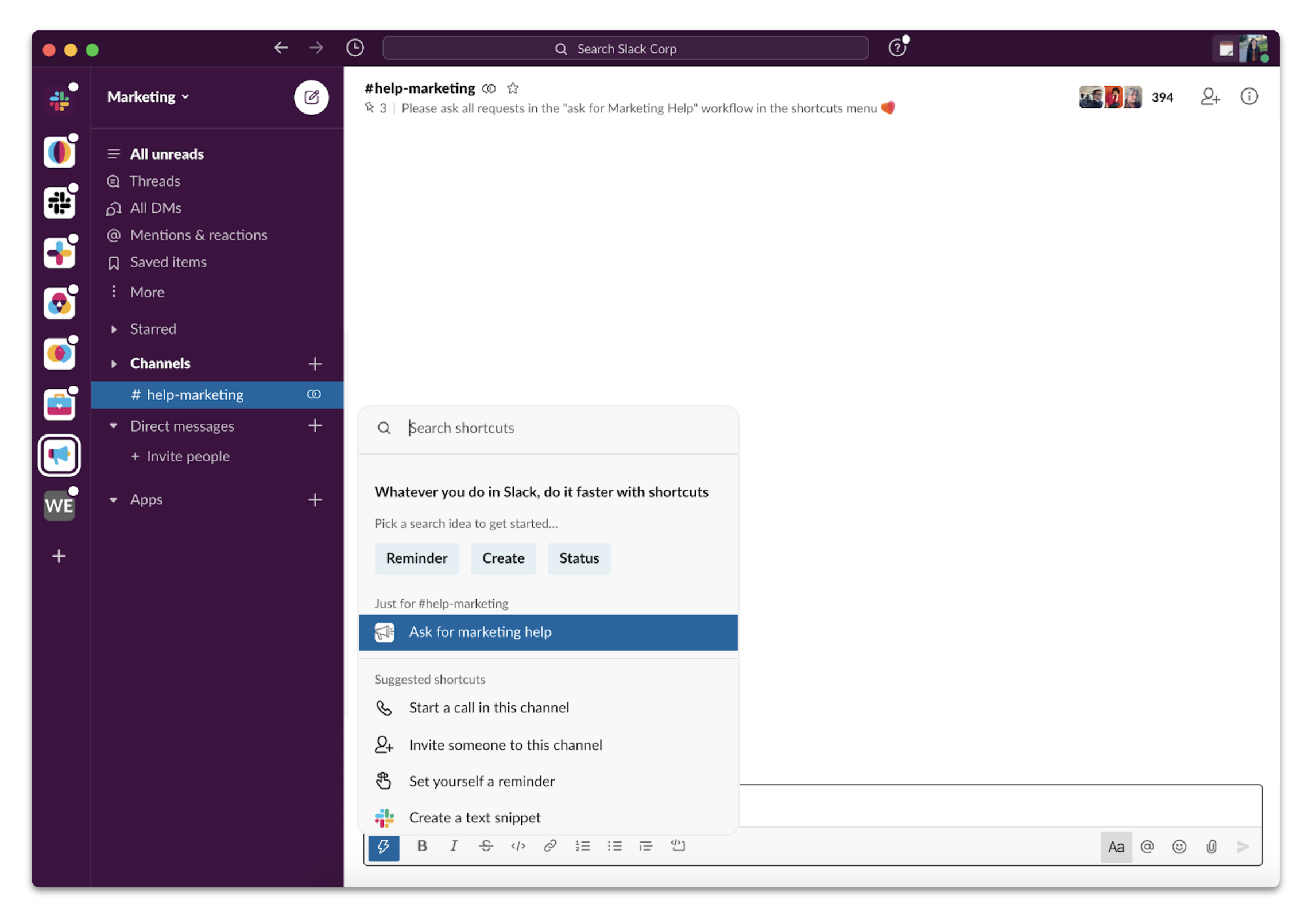
Task: Toggle the lightning shortcuts button
Action: (x=384, y=847)
